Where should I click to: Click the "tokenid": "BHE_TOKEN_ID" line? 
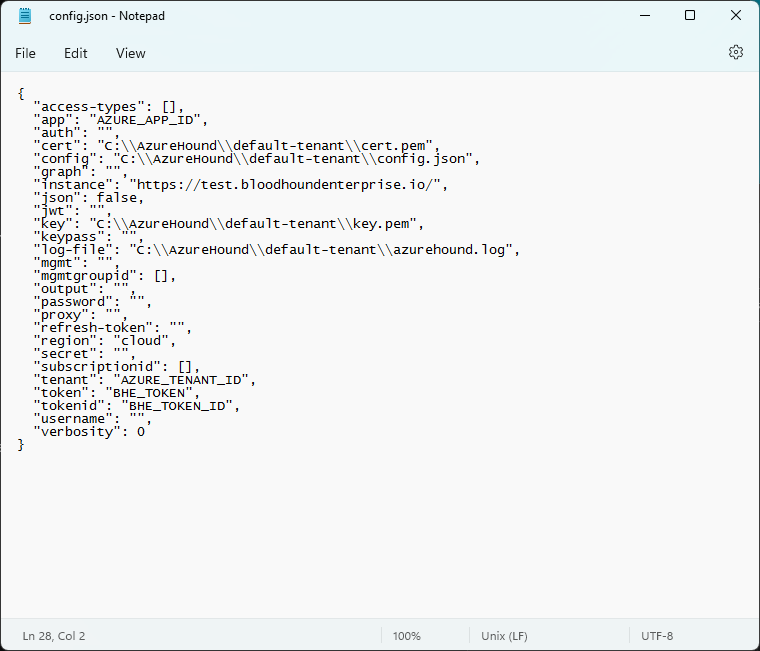tap(137, 406)
